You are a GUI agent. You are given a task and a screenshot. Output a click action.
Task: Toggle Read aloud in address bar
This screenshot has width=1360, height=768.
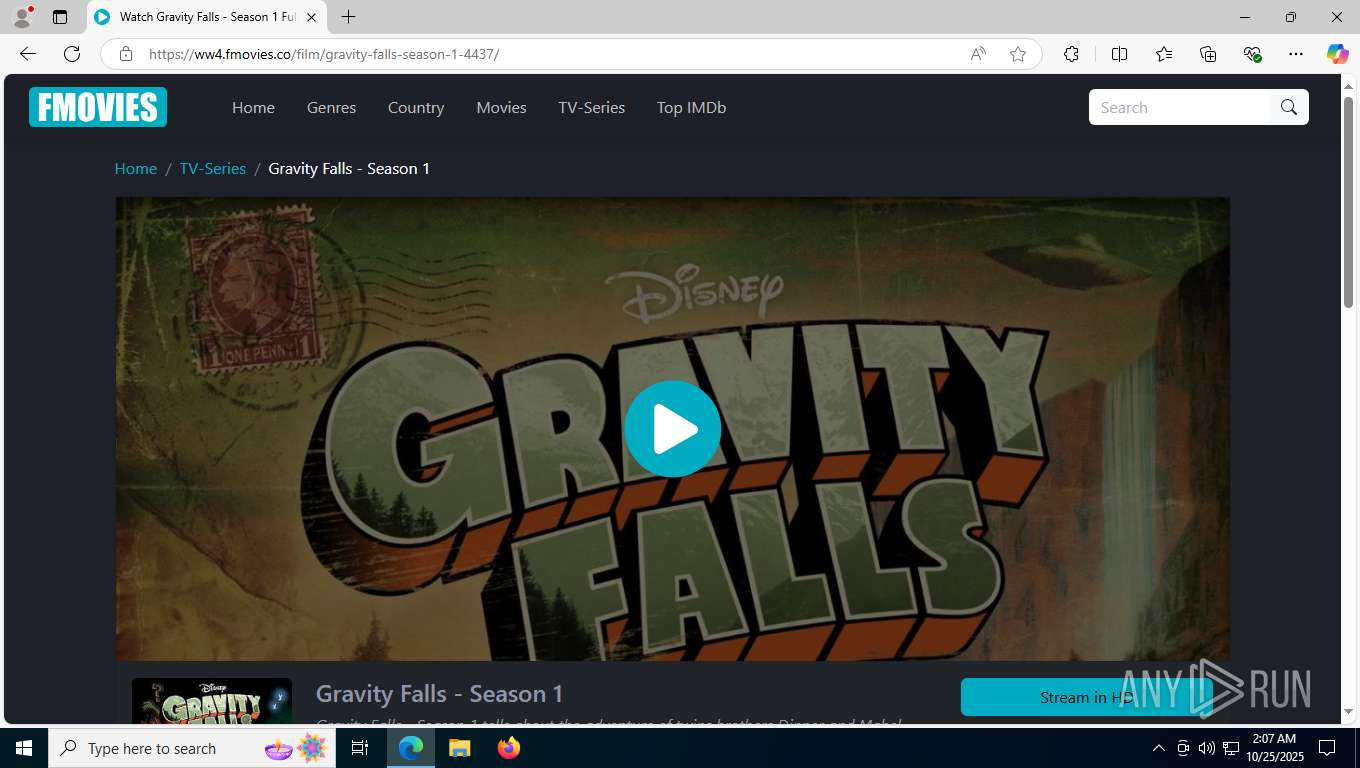click(x=978, y=54)
